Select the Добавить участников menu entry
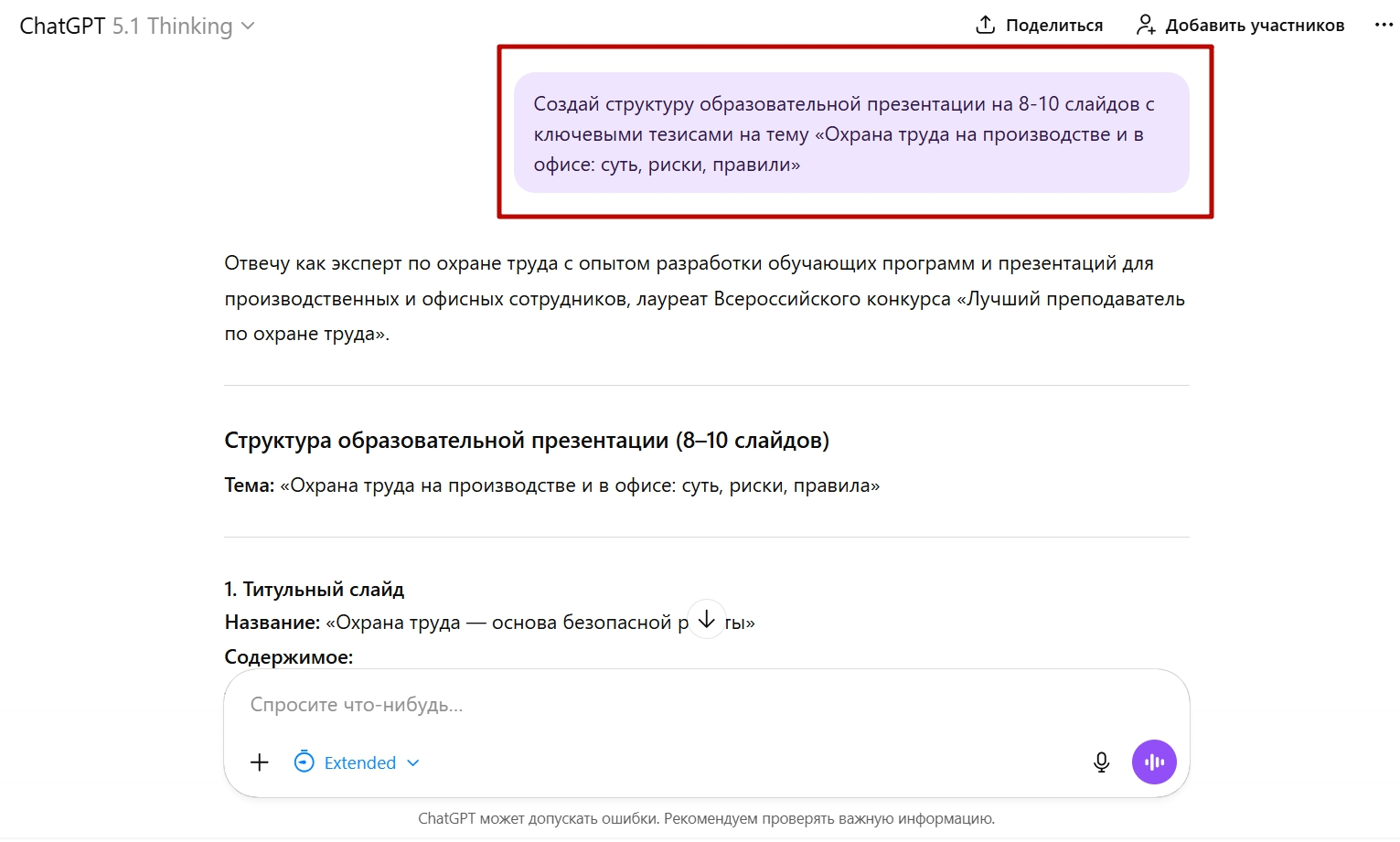This screenshot has width=1400, height=842. tap(1255, 25)
